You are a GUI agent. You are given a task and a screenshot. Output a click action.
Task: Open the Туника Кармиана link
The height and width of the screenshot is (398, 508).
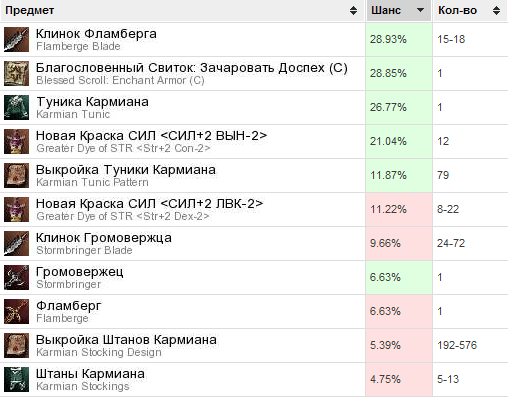[92, 102]
